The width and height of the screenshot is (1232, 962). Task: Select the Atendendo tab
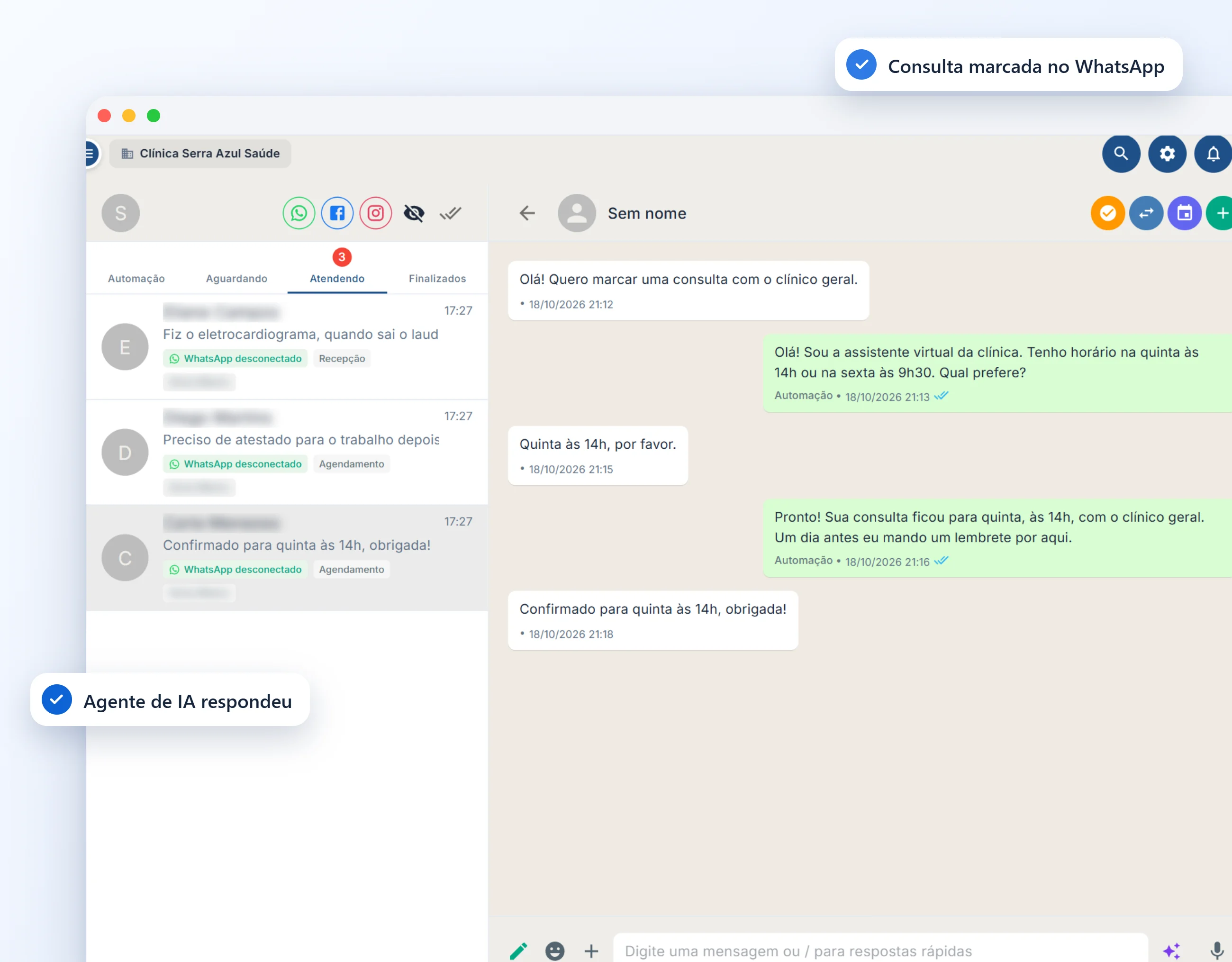tap(337, 279)
